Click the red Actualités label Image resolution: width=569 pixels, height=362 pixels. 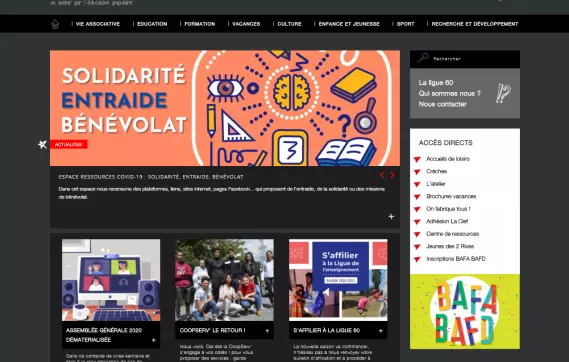pyautogui.click(x=69, y=144)
